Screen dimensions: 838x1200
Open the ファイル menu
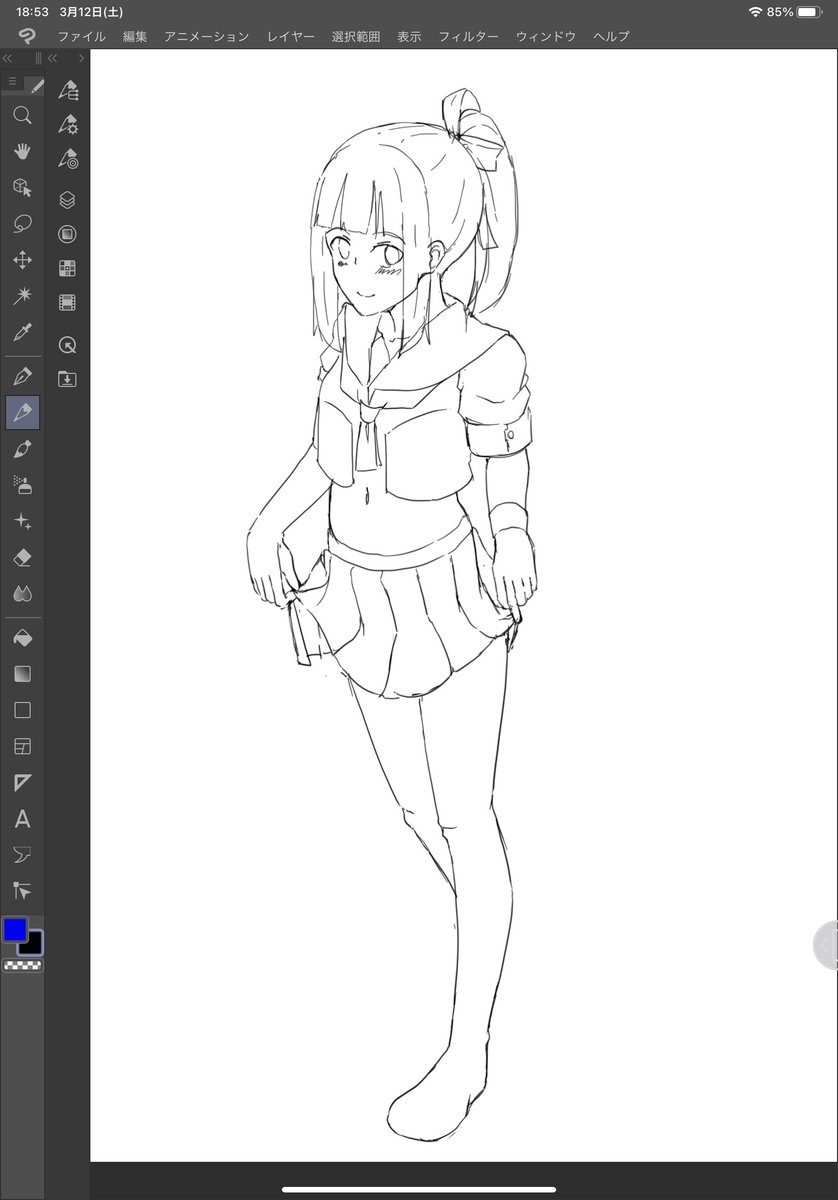[x=81, y=36]
